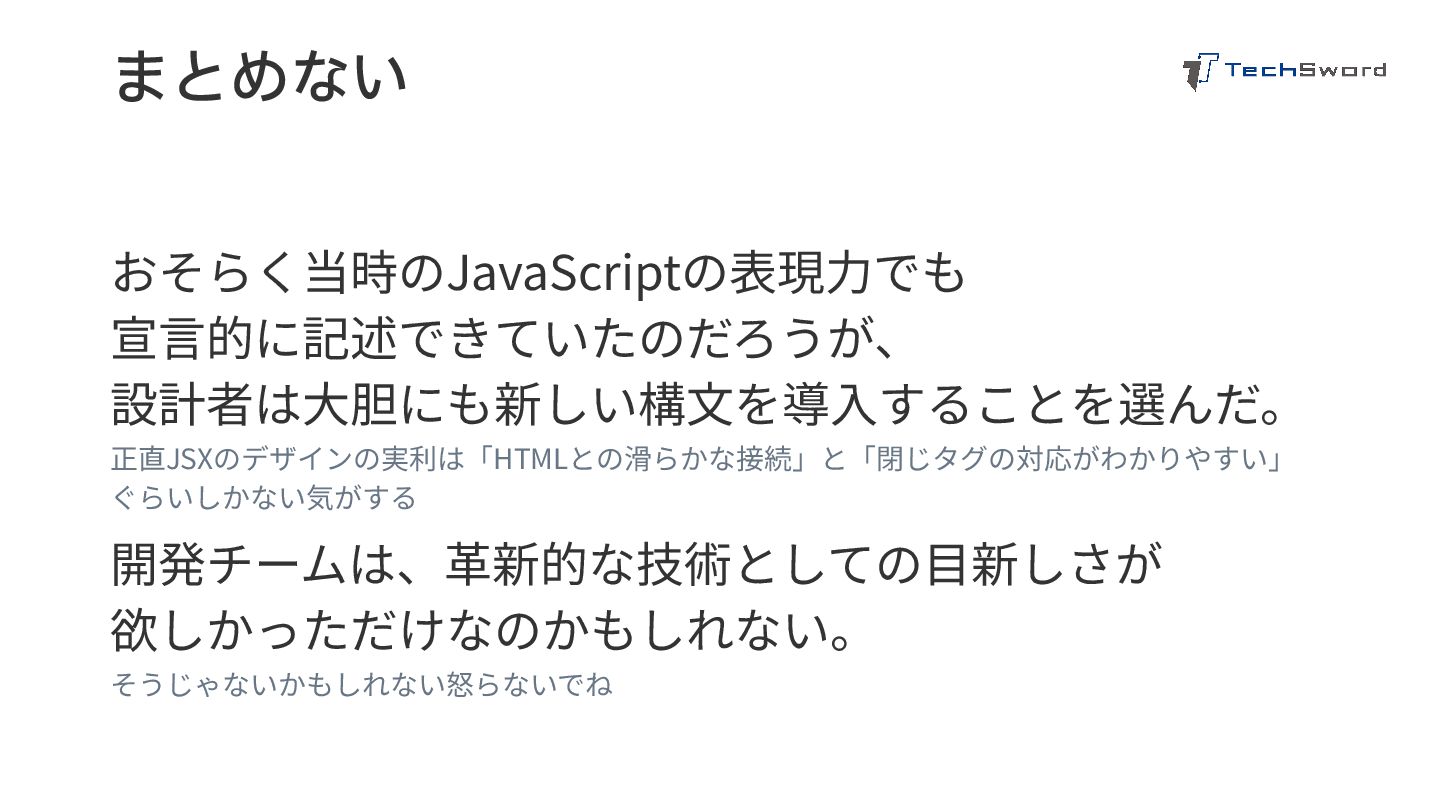
Task: Click the TechSword logo text
Action: click(x=1305, y=70)
